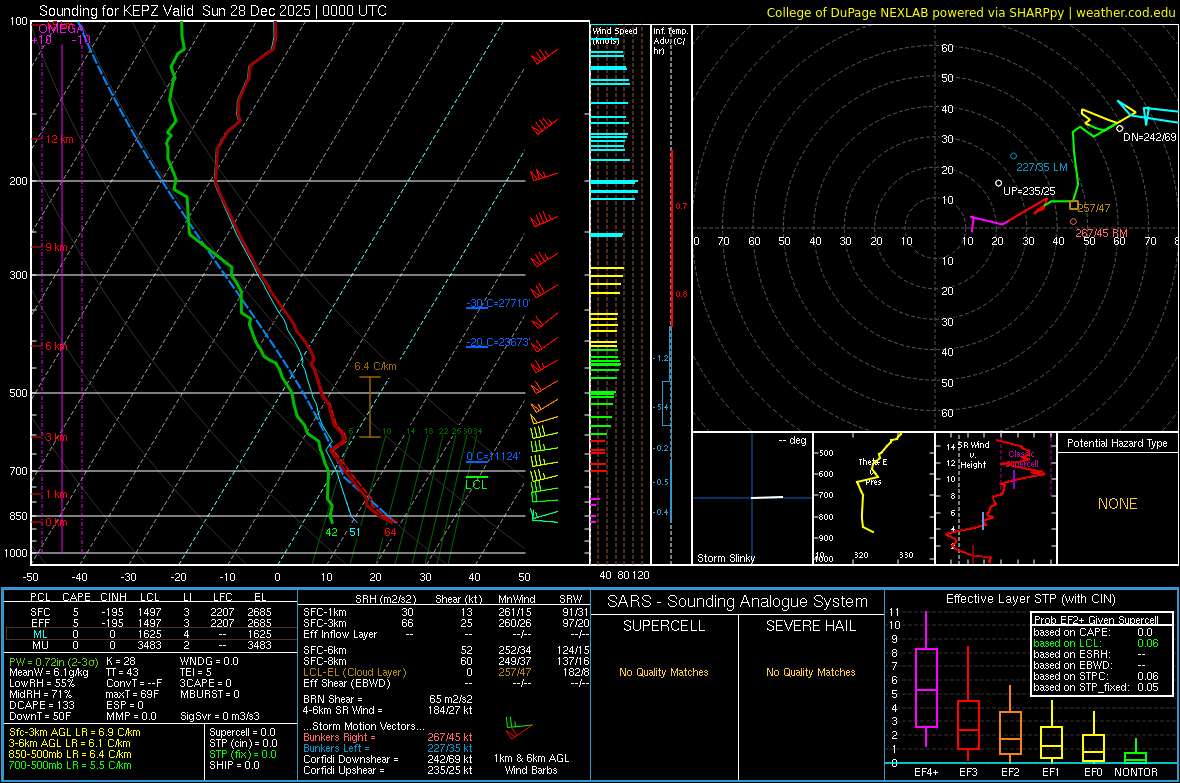Select the 227/35 LM Bunkers left label
Viewport: 1180px width, 783px height.
[1042, 167]
